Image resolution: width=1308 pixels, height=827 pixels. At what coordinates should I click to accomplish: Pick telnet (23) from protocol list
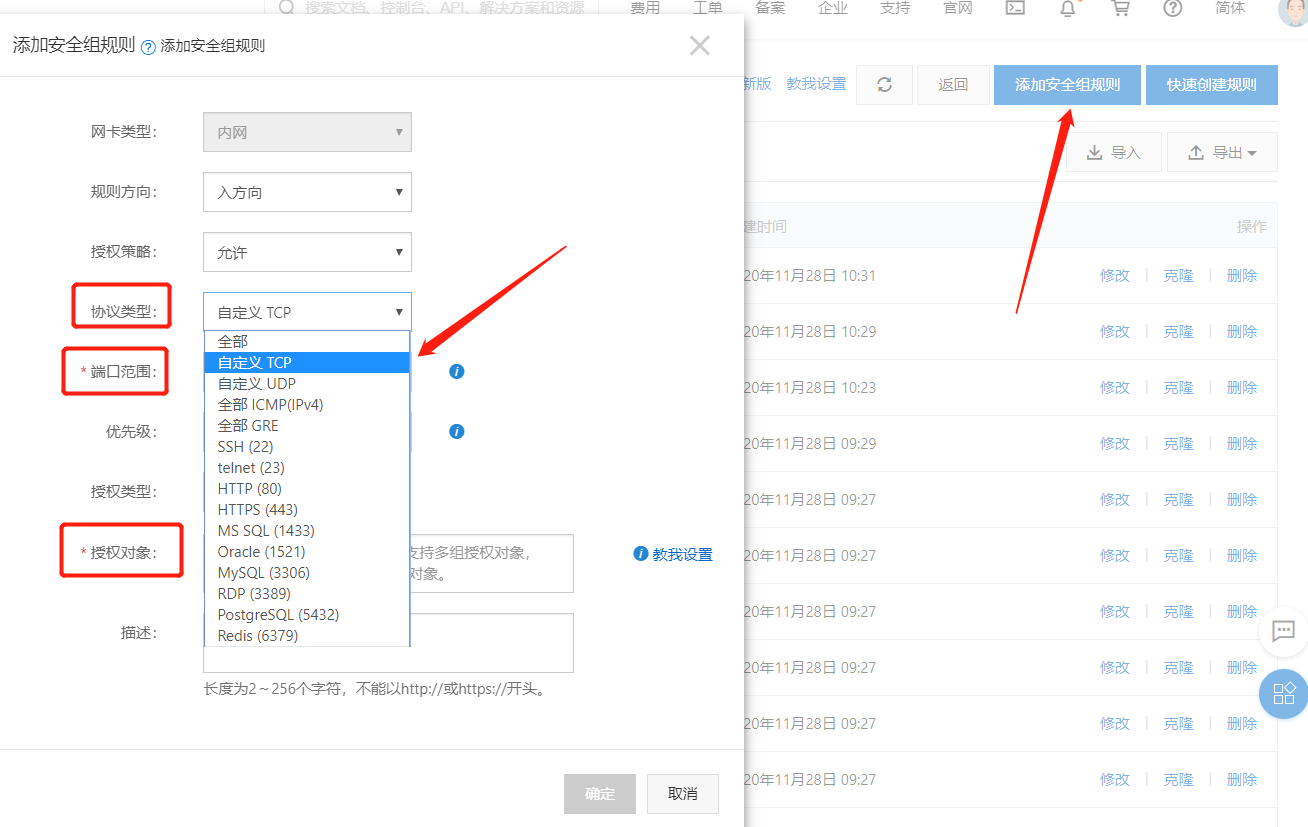[x=307, y=467]
